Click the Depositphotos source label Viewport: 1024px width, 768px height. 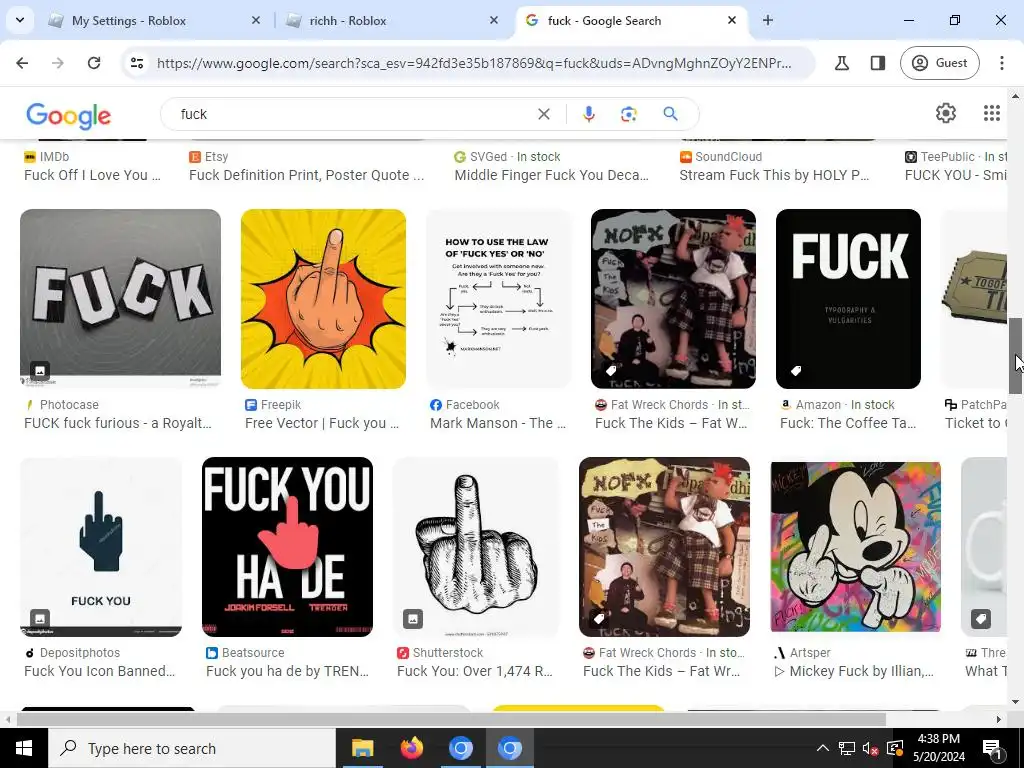pos(80,653)
